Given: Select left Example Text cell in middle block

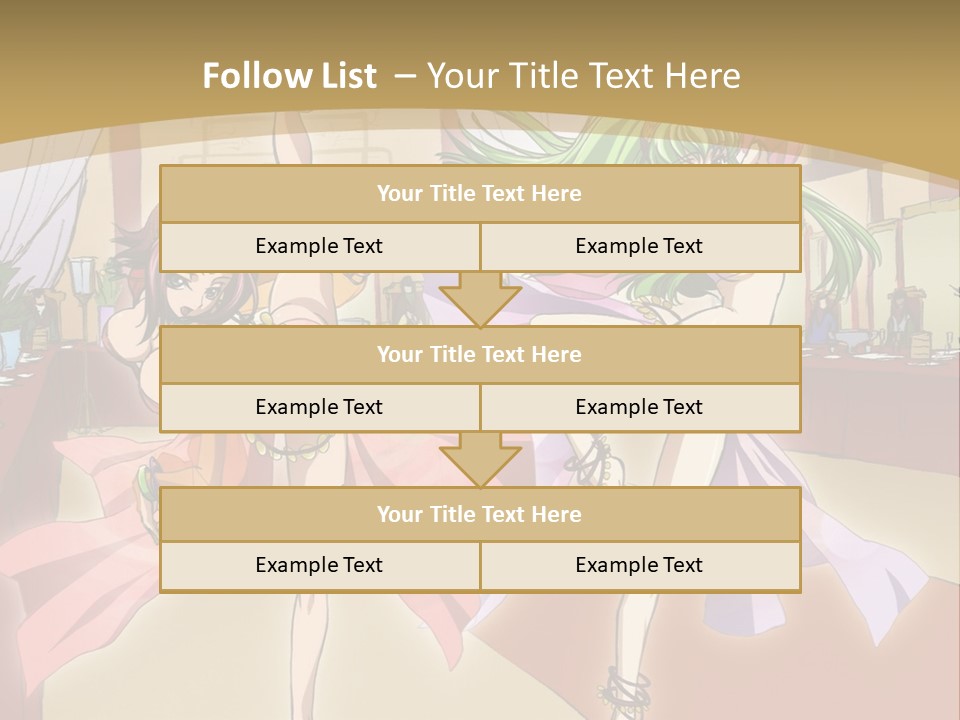Looking at the screenshot, I should point(319,407).
